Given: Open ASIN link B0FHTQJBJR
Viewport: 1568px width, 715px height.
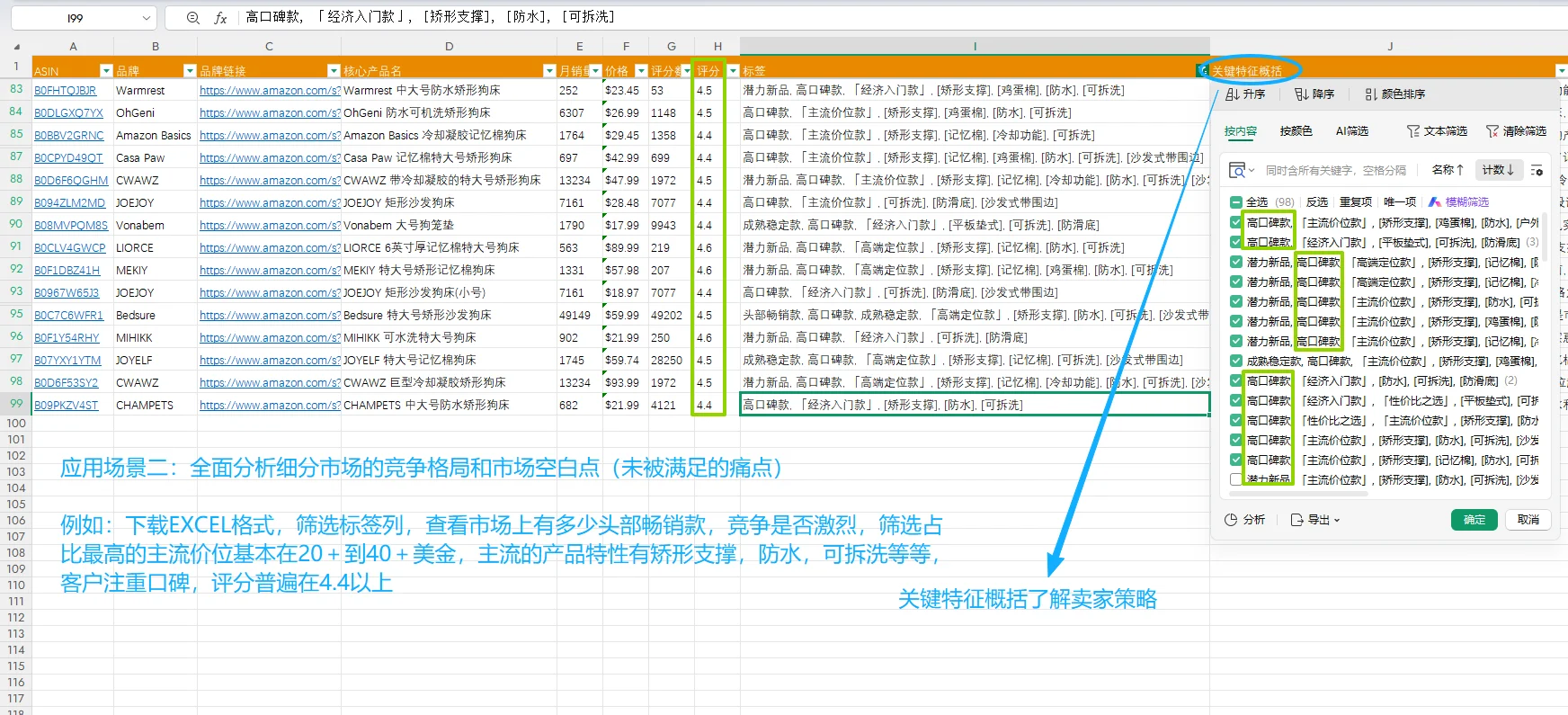Looking at the screenshot, I should pos(65,91).
